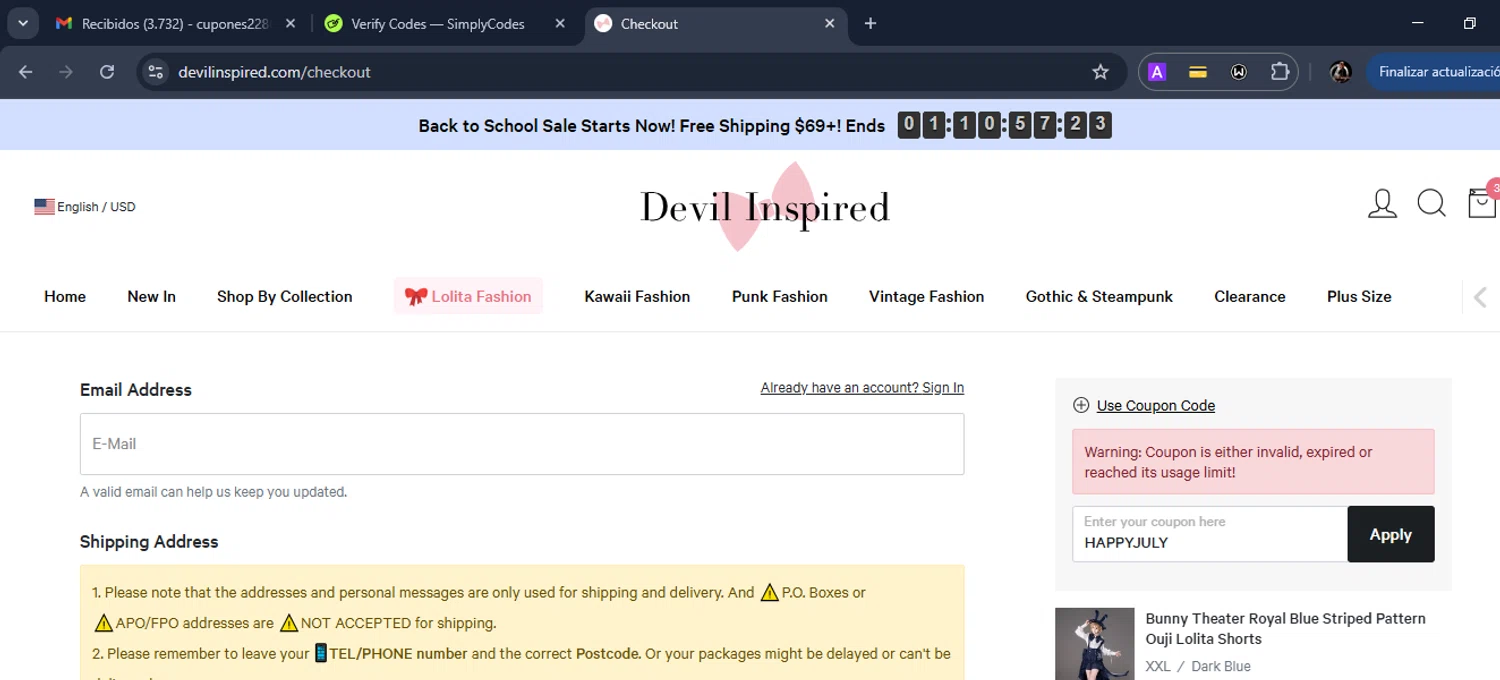This screenshot has height=680, width=1500.
Task: Click the address bar URL
Action: [274, 72]
